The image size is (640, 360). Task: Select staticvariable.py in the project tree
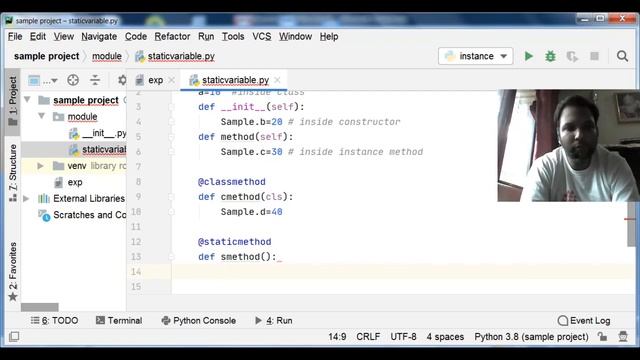pyautogui.click(x=98, y=149)
